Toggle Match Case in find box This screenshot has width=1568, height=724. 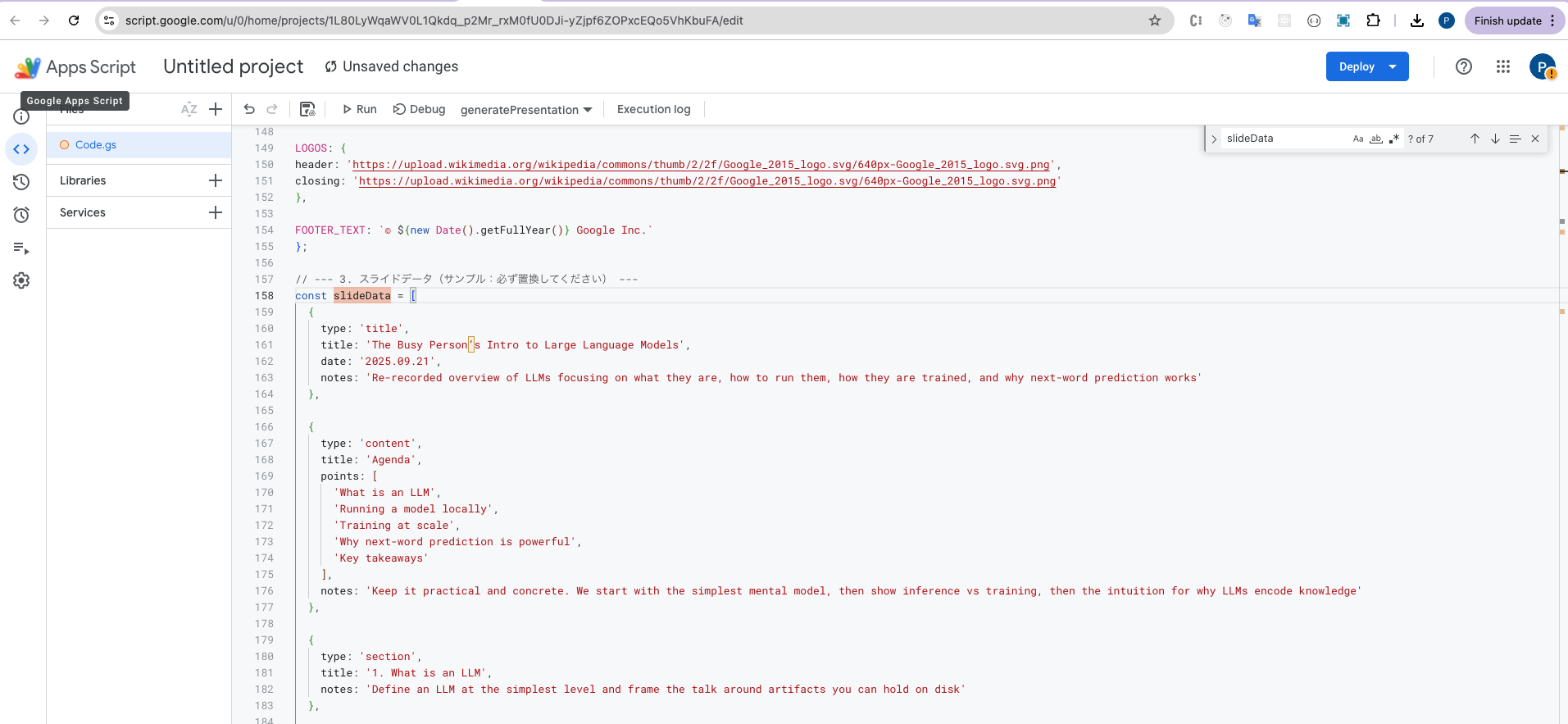(1358, 139)
